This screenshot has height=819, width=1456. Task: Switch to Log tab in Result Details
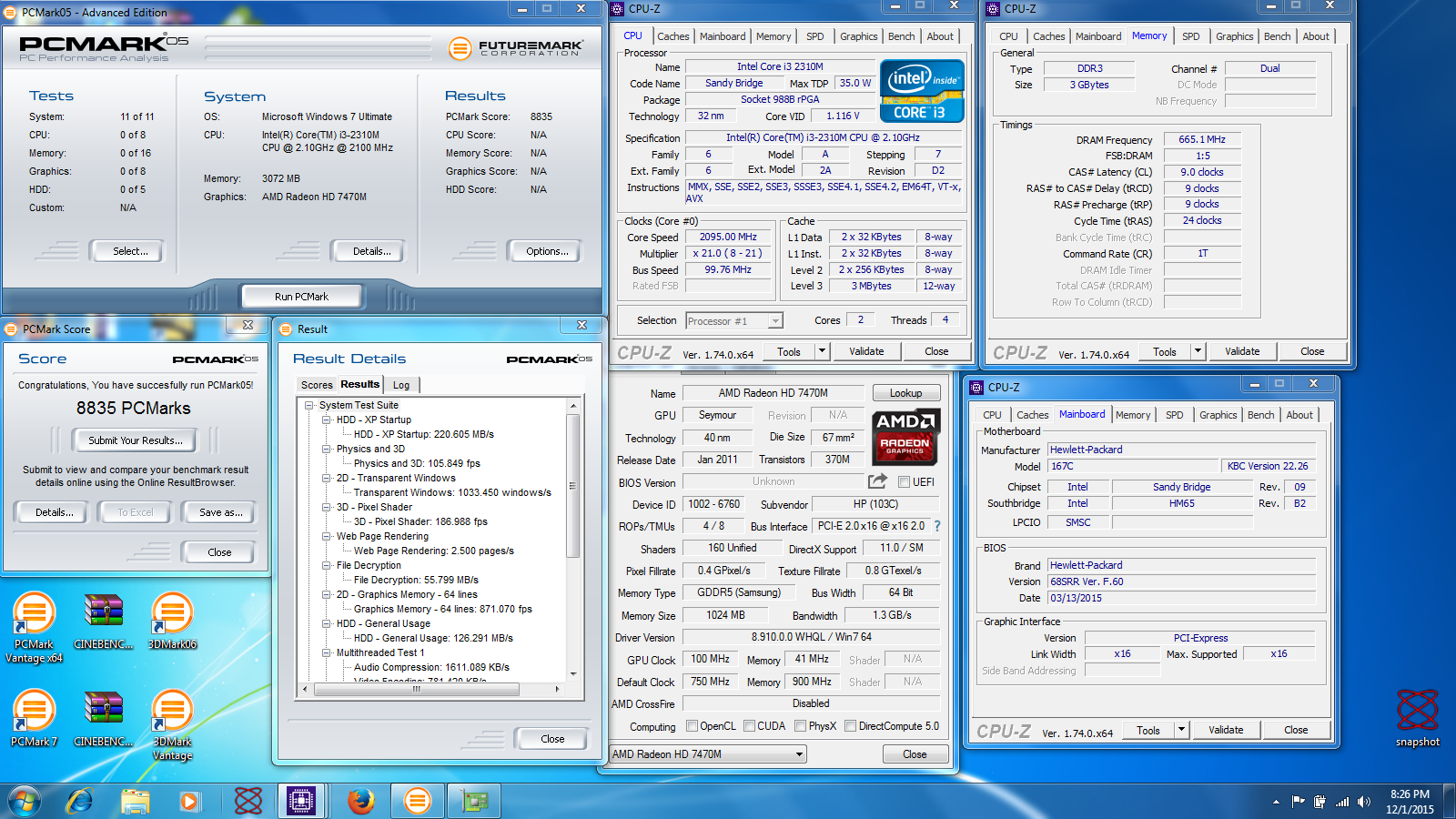point(401,385)
